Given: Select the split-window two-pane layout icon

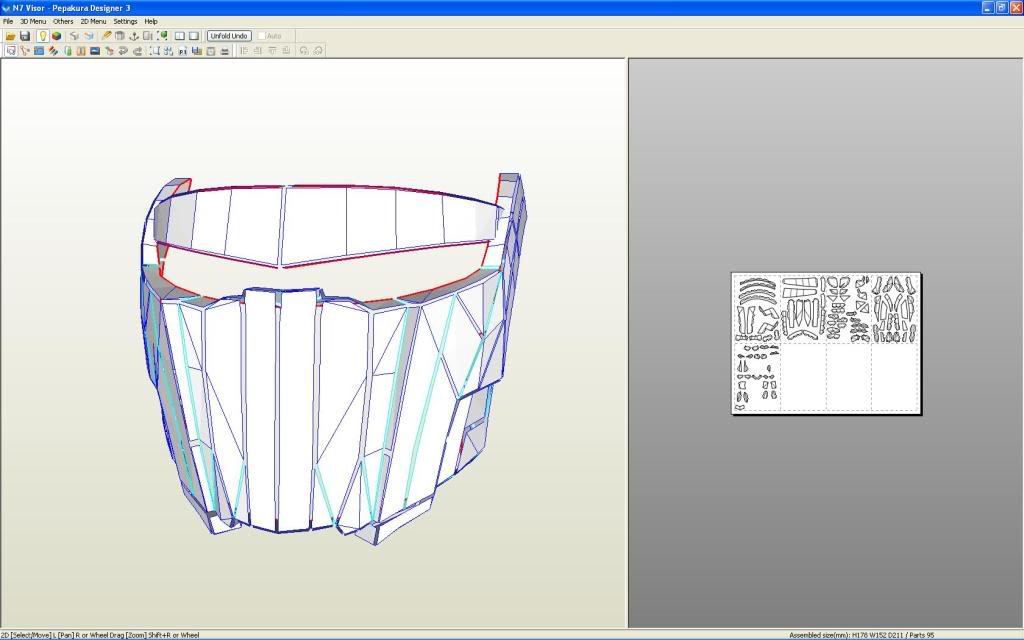Looking at the screenshot, I should coord(180,36).
